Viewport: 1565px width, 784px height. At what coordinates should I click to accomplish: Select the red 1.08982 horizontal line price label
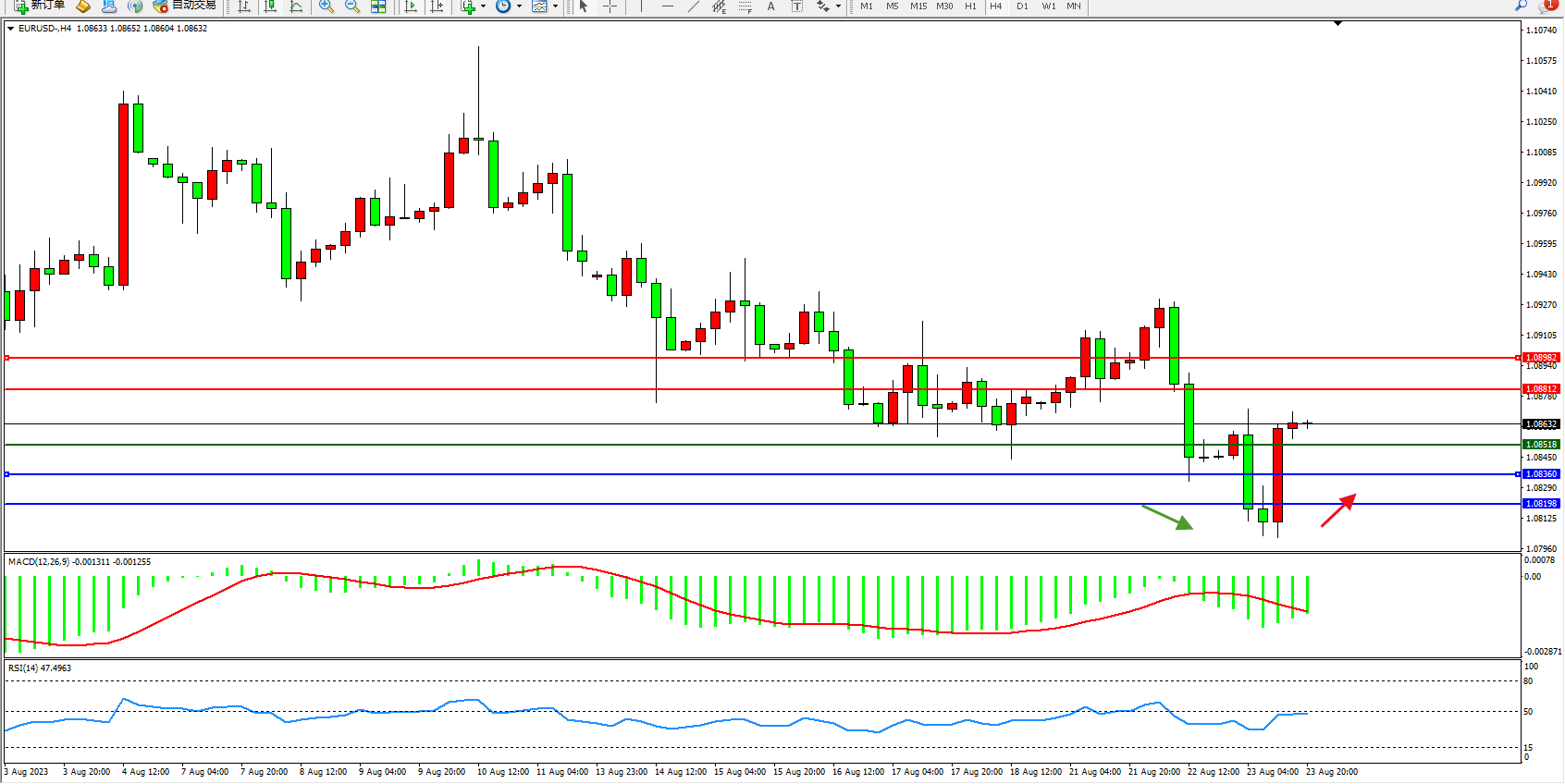(1541, 358)
